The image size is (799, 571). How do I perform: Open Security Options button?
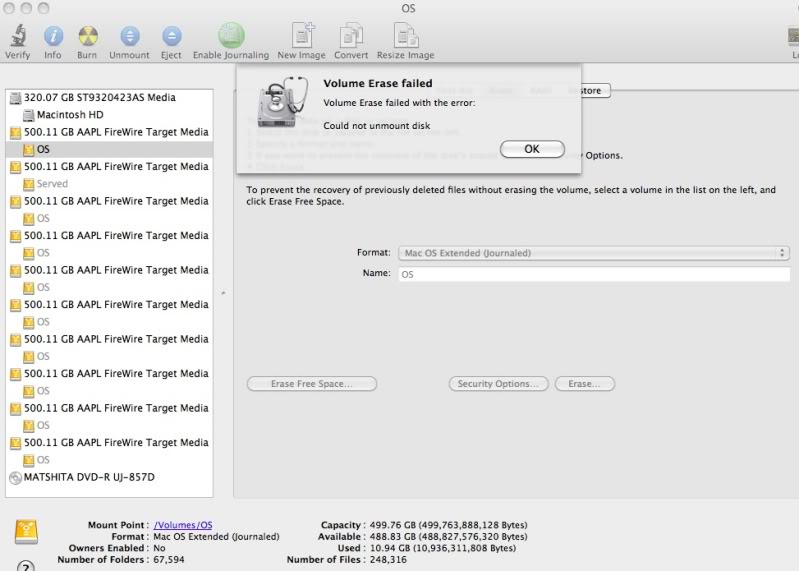[498, 384]
